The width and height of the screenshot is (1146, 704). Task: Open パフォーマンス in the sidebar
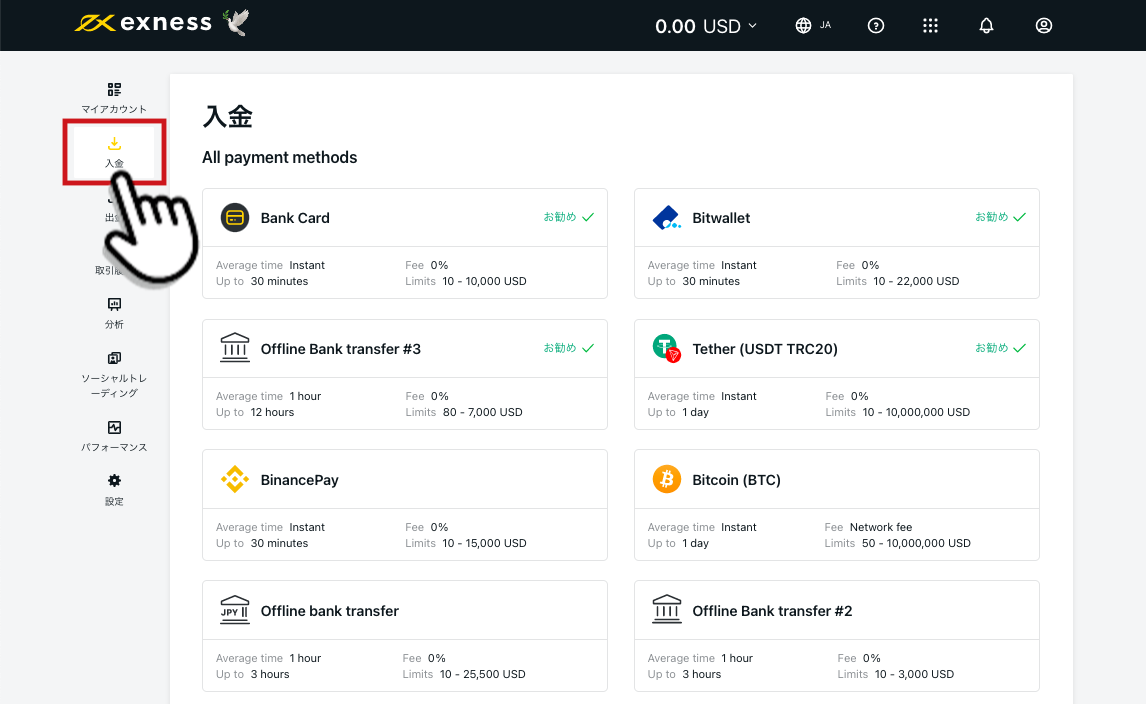pyautogui.click(x=114, y=436)
